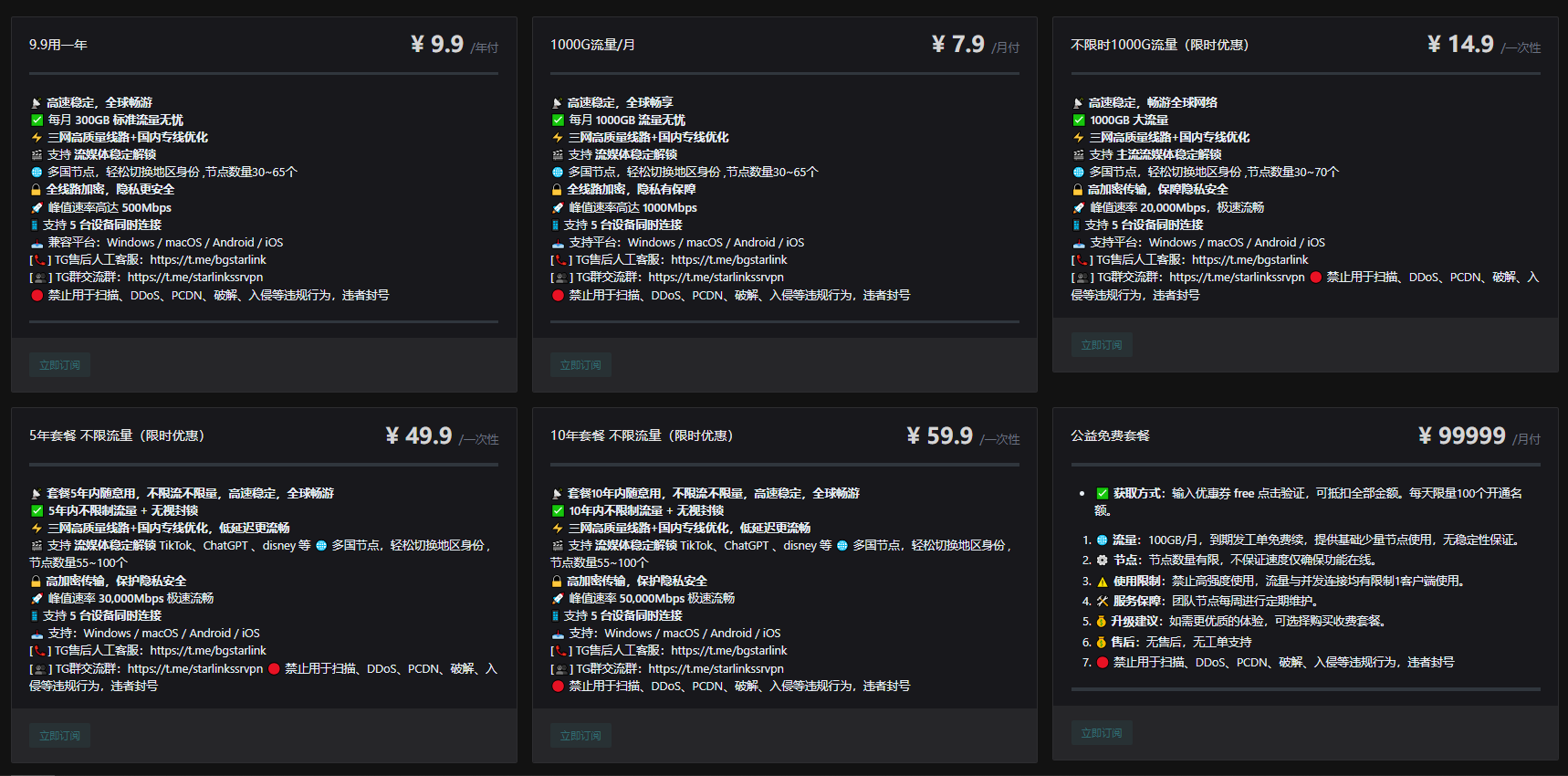This screenshot has width=1568, height=776.
Task: Order the 不限时1000G流量 one-time plan
Action: (x=1101, y=345)
